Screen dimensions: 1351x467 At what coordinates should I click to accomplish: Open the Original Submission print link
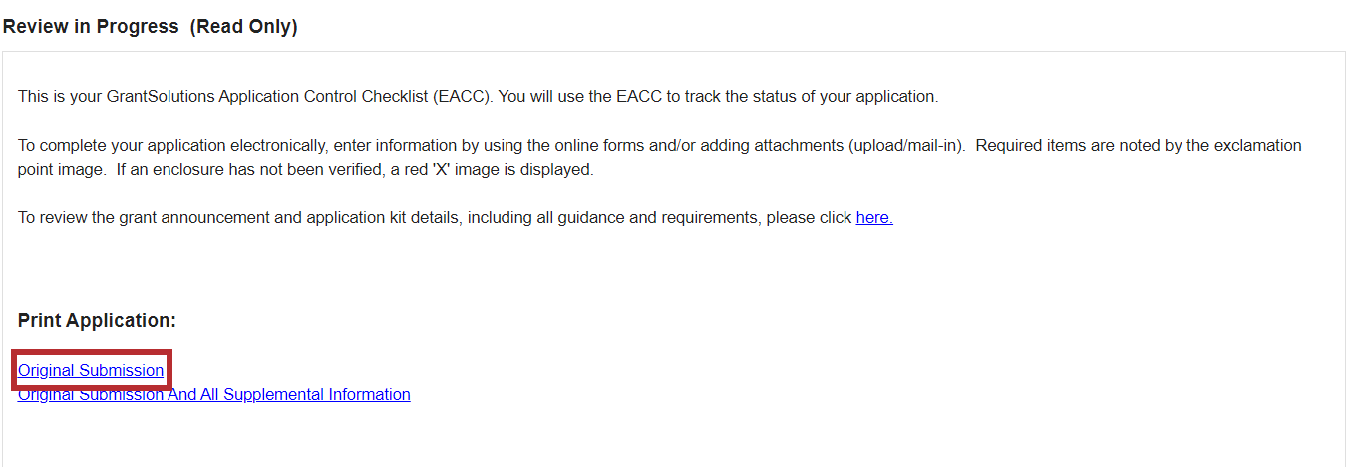coord(91,370)
